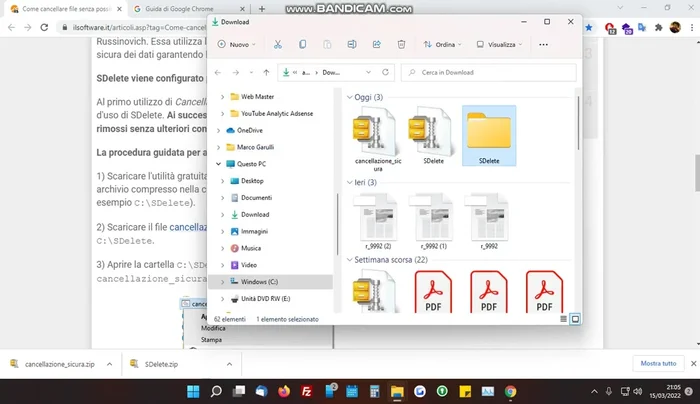Go up one folder level in Explorer
Image resolution: width=700 pixels, height=404 pixels.
pyautogui.click(x=266, y=72)
